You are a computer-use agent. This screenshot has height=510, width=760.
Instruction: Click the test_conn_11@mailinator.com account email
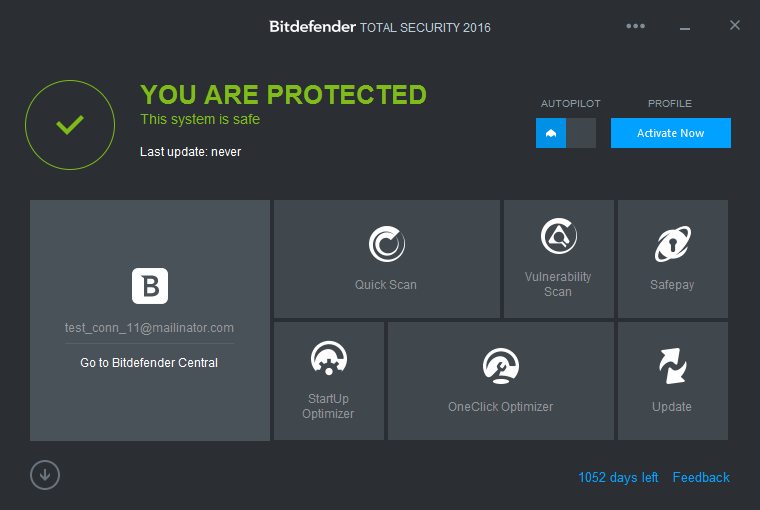click(x=149, y=328)
